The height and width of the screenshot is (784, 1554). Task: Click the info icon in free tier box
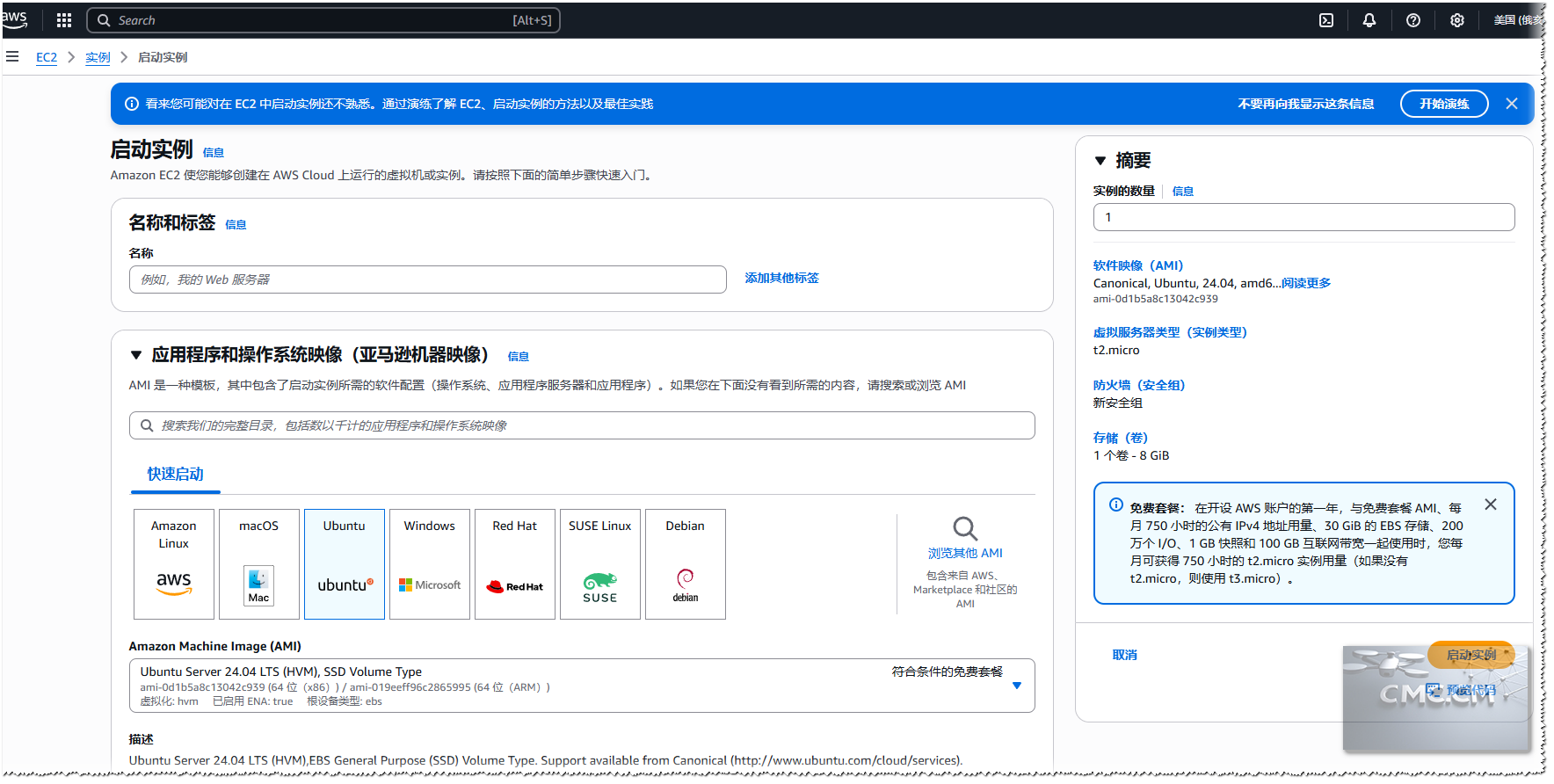click(x=1116, y=505)
